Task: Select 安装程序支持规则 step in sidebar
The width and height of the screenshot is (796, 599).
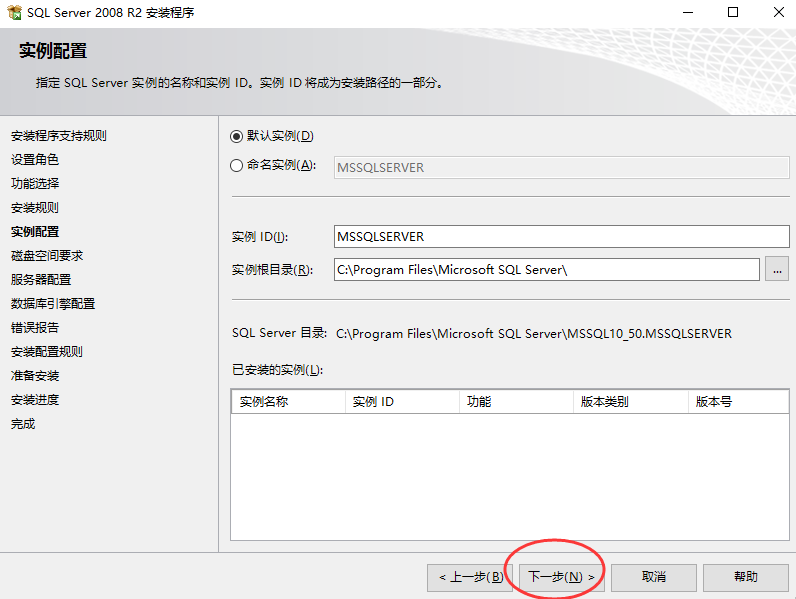Action: tap(59, 136)
